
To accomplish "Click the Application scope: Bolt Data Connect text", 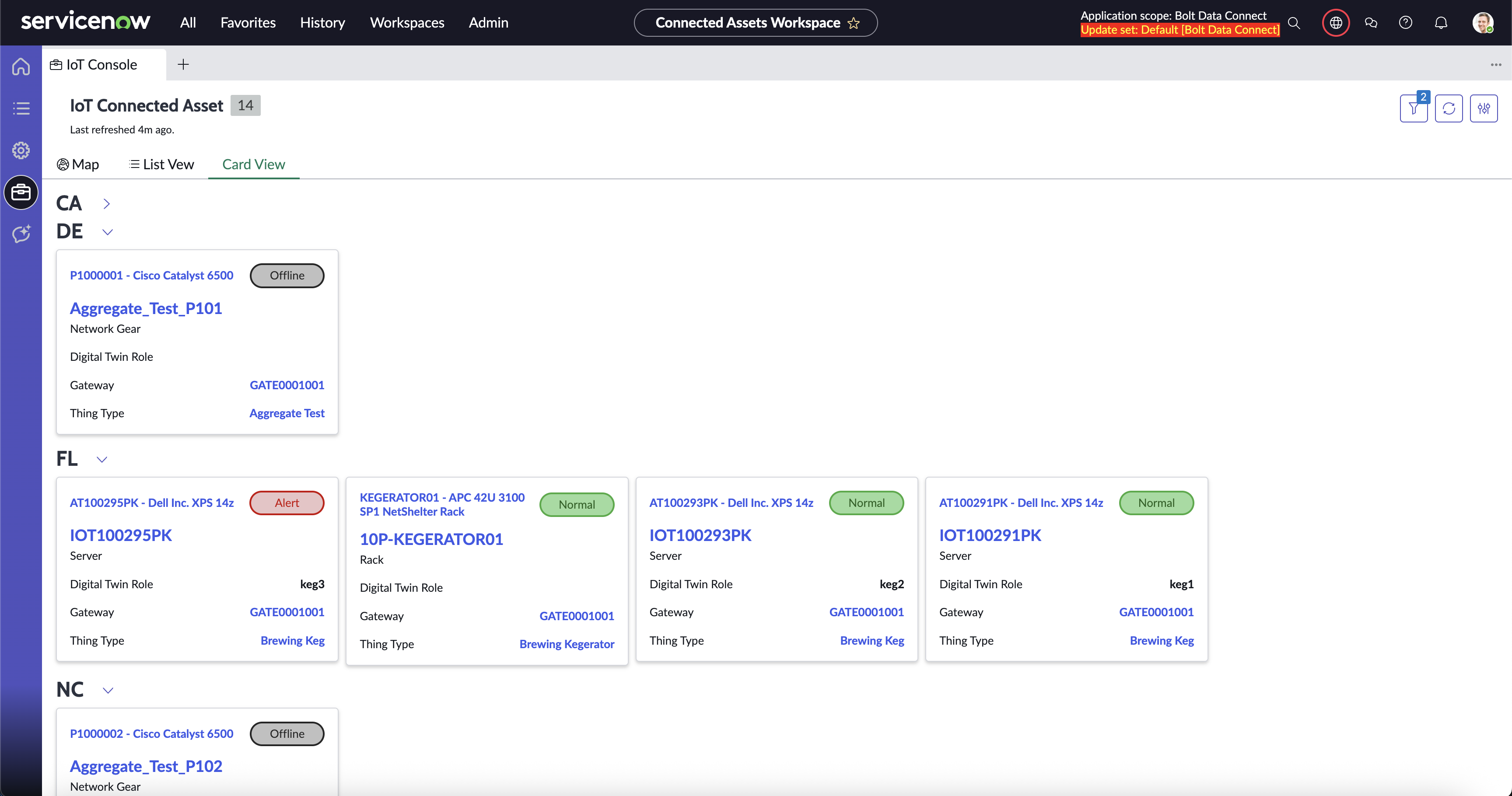I will pos(1173,16).
